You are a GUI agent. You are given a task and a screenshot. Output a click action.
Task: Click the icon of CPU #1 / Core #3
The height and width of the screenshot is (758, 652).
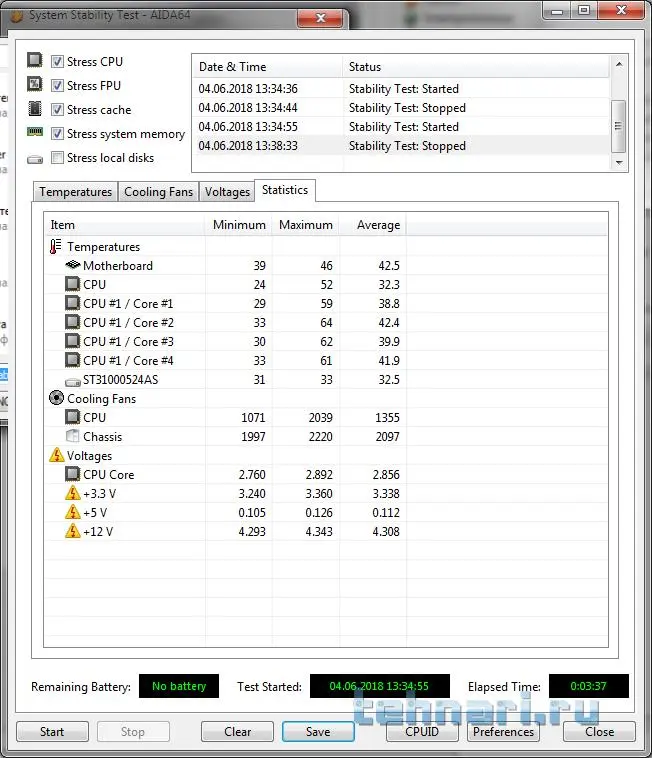[x=72, y=341]
